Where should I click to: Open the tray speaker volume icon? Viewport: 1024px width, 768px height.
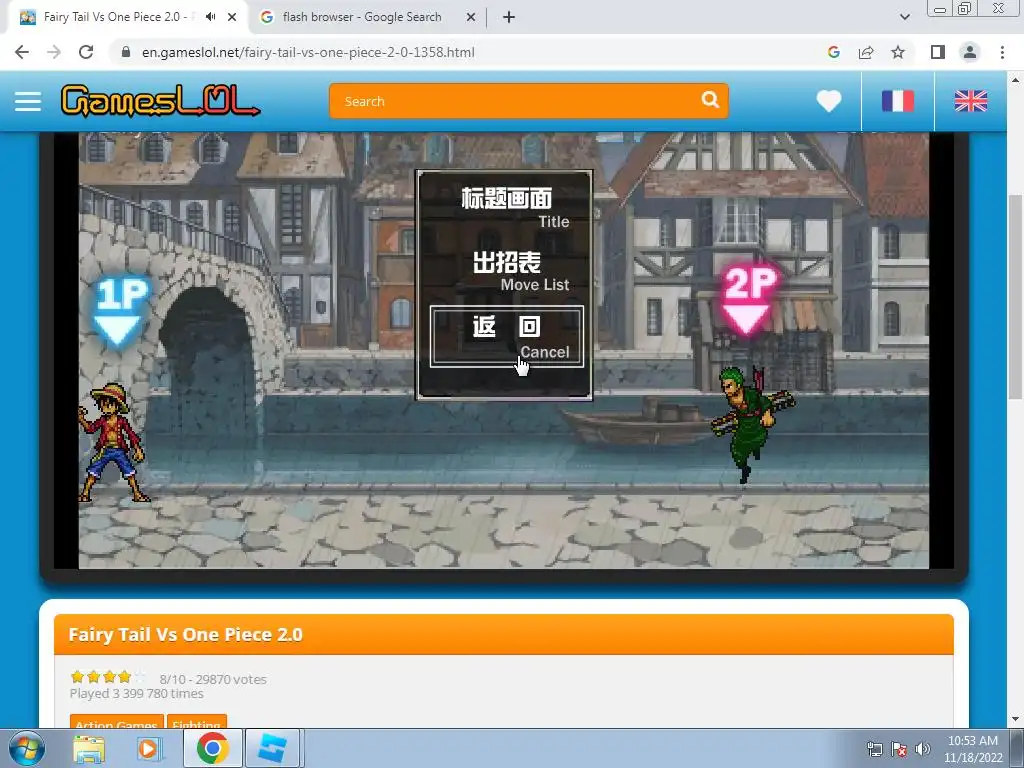[x=923, y=749]
